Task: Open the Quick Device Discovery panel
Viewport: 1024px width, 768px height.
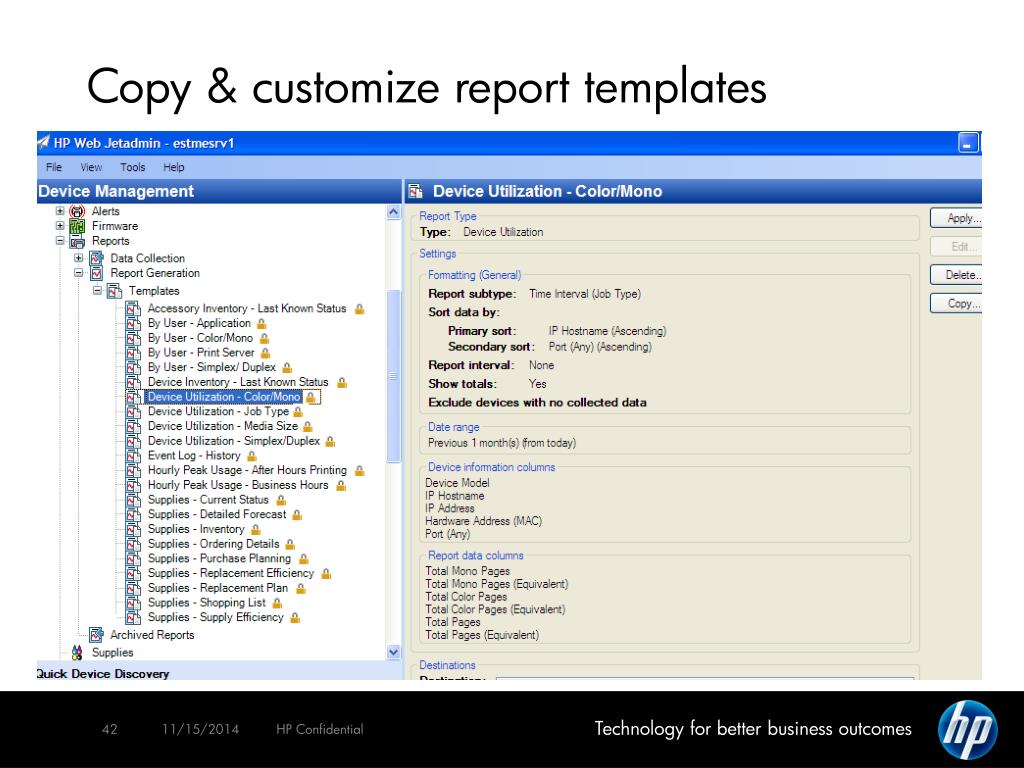Action: click(x=103, y=674)
